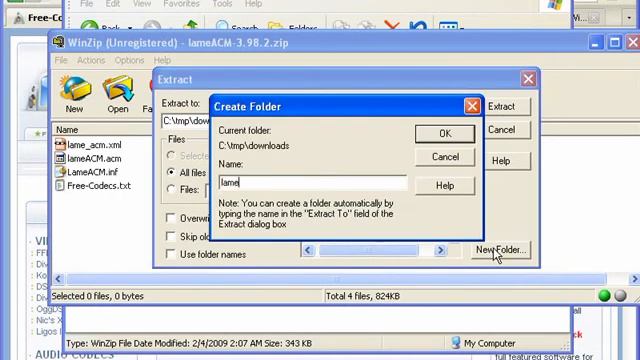
Task: Click the gray status light icon
Action: pos(620,296)
